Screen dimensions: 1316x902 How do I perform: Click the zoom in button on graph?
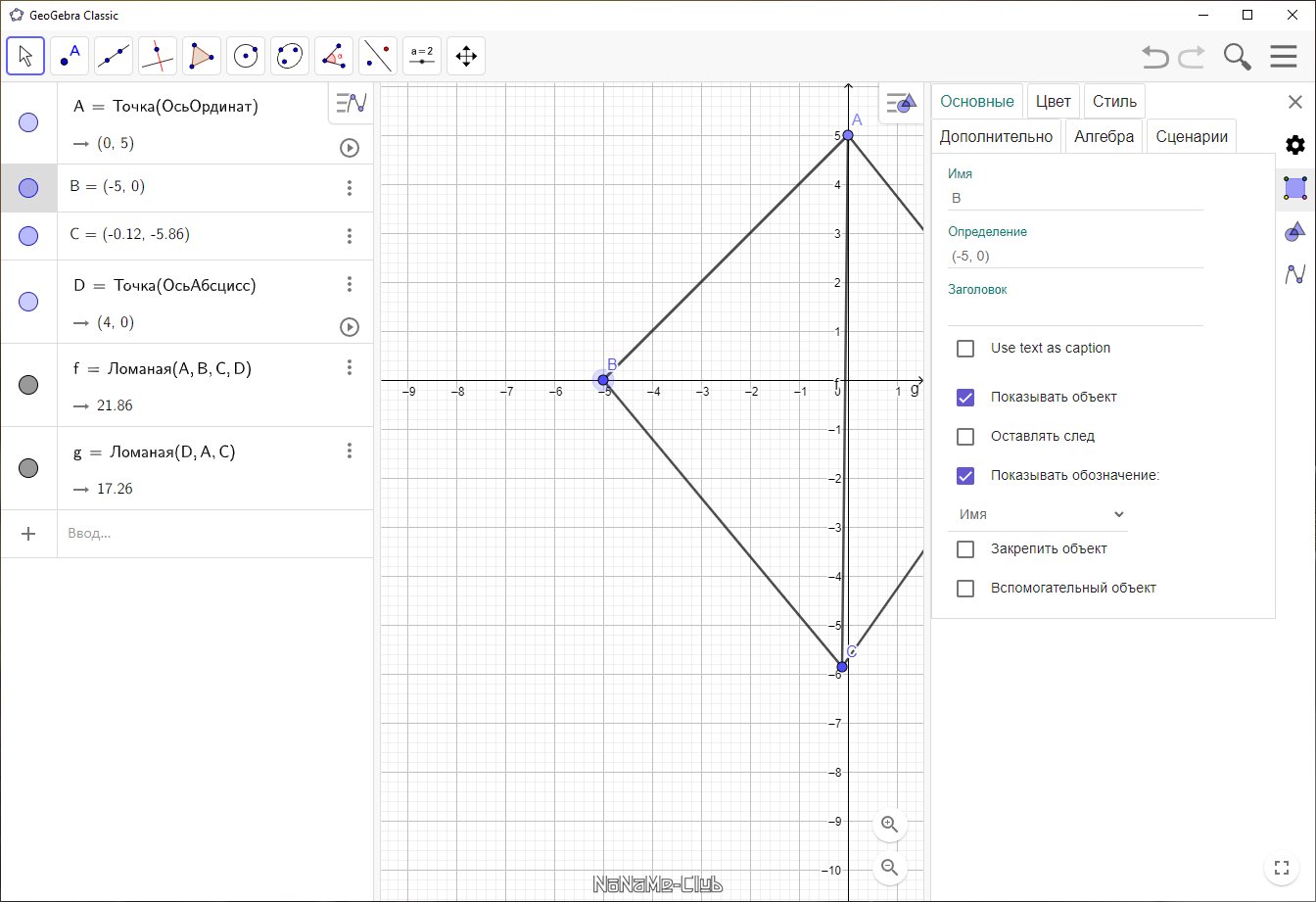click(890, 824)
